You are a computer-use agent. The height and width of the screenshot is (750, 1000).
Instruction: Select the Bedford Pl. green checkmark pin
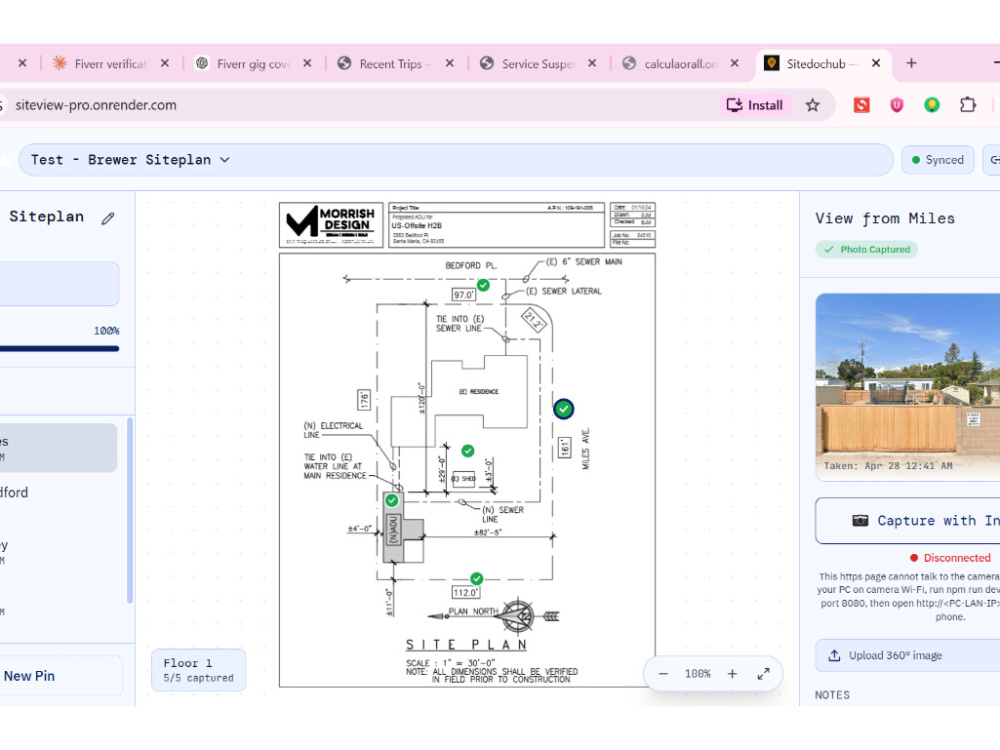click(x=483, y=285)
